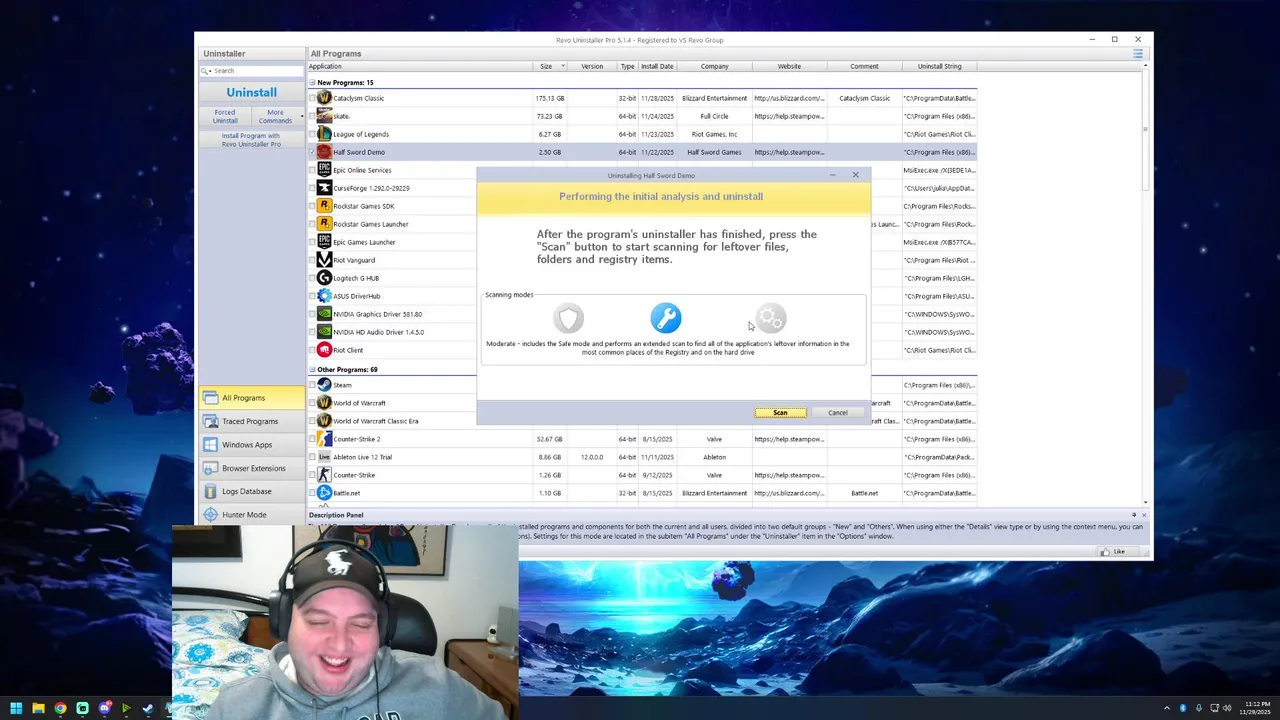The image size is (1280, 720).
Task: Switch to All Programs view
Action: pos(251,398)
